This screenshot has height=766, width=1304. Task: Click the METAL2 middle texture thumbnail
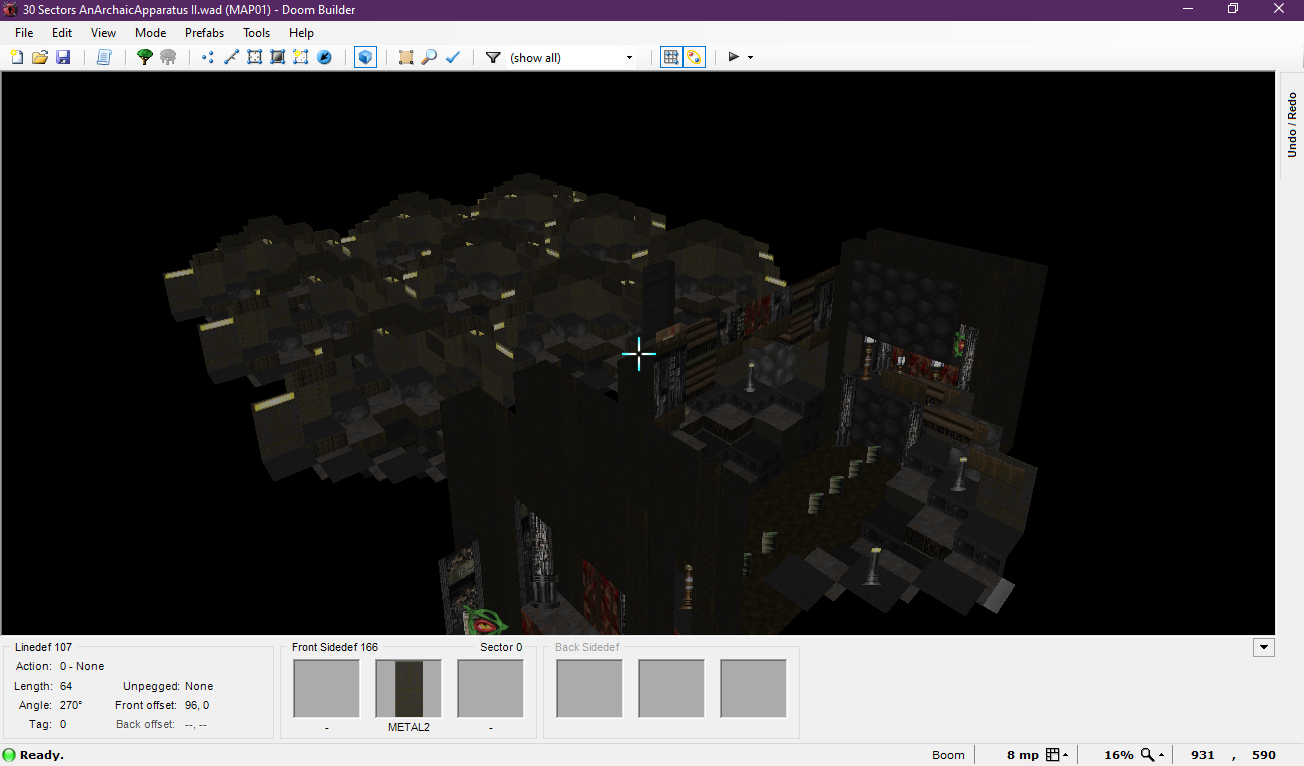click(409, 689)
